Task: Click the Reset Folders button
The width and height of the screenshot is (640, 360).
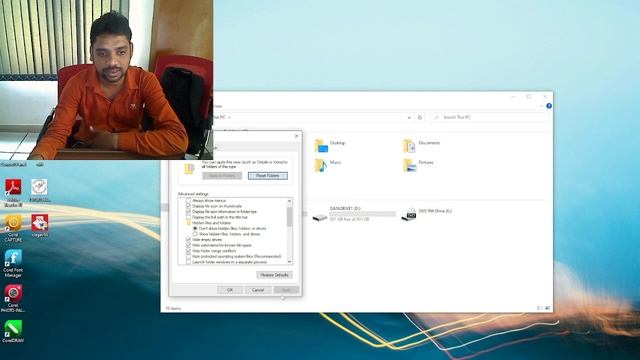Action: point(268,176)
